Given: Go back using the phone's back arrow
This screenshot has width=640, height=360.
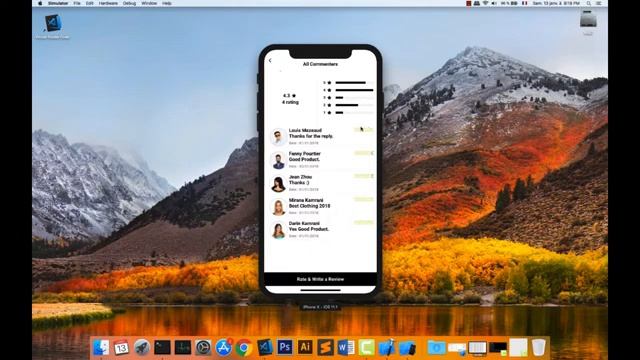Looking at the screenshot, I should 270,60.
